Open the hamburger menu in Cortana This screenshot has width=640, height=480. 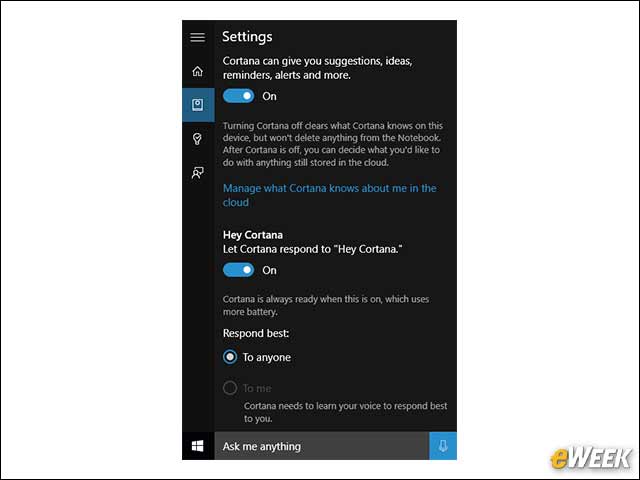(x=198, y=38)
